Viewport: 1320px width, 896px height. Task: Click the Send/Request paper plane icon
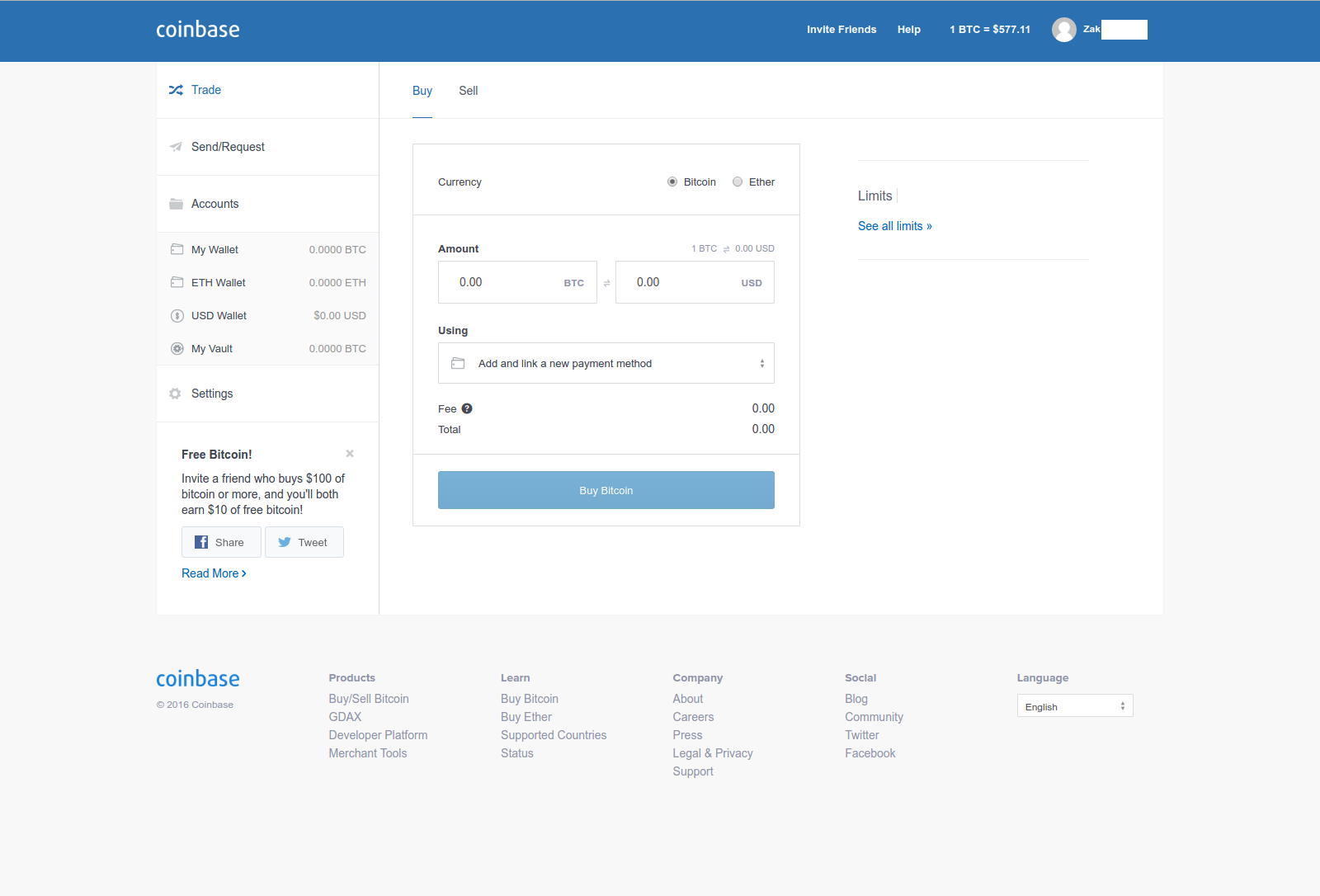pos(176,147)
